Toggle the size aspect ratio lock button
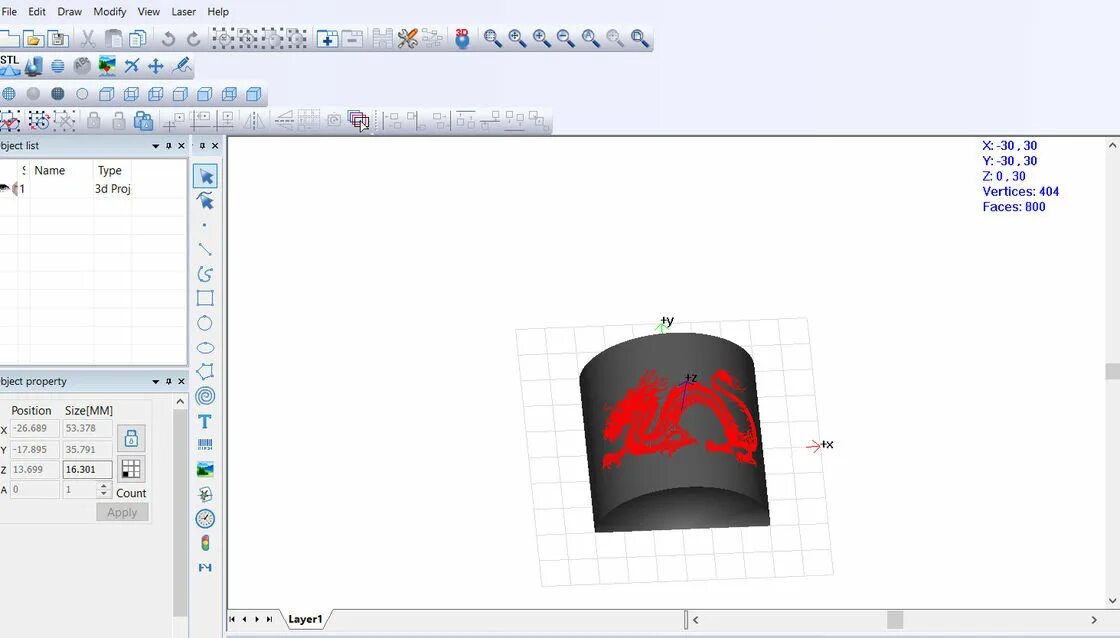 click(131, 438)
